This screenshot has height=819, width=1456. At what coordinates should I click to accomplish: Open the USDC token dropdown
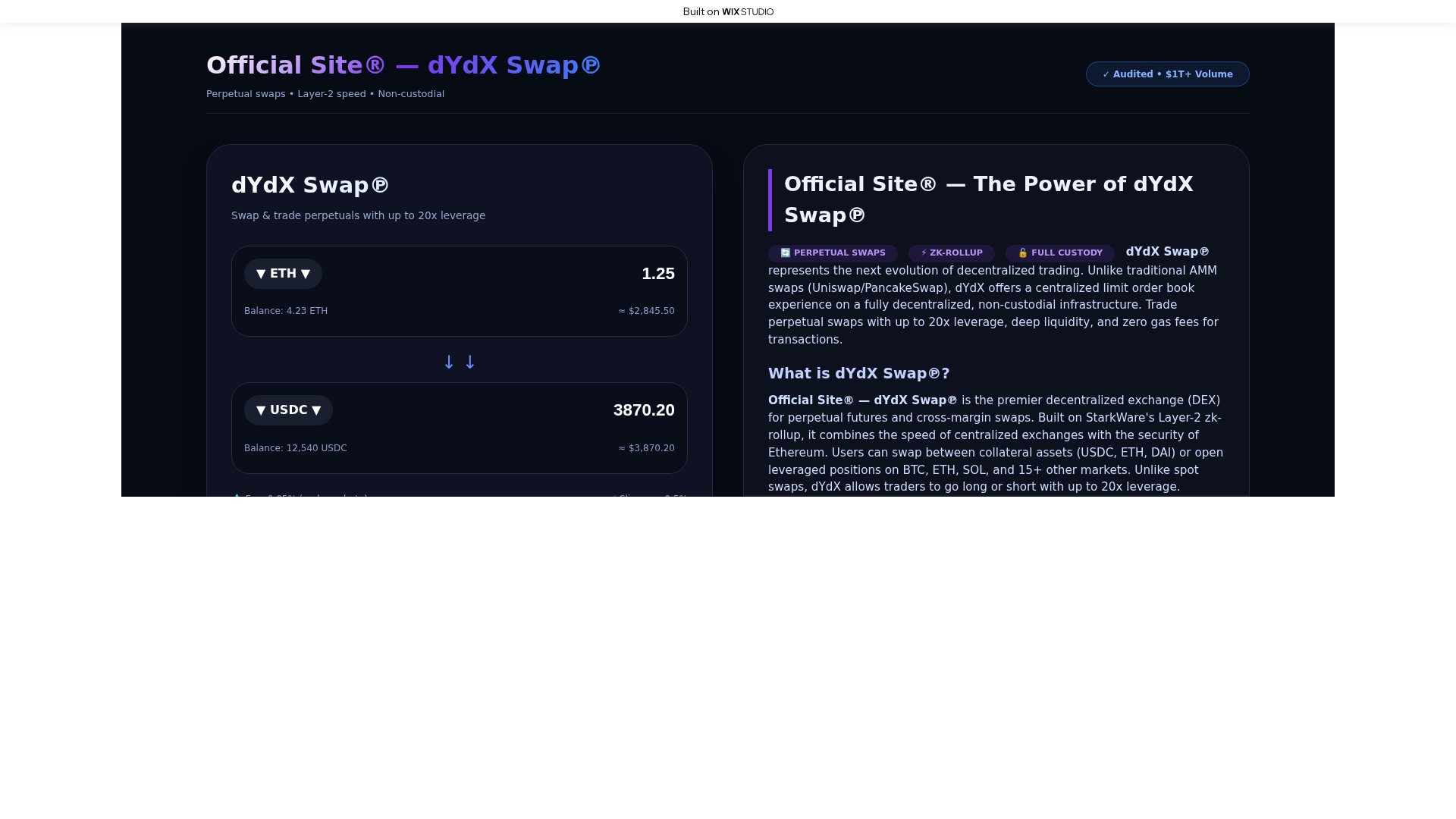(x=288, y=410)
